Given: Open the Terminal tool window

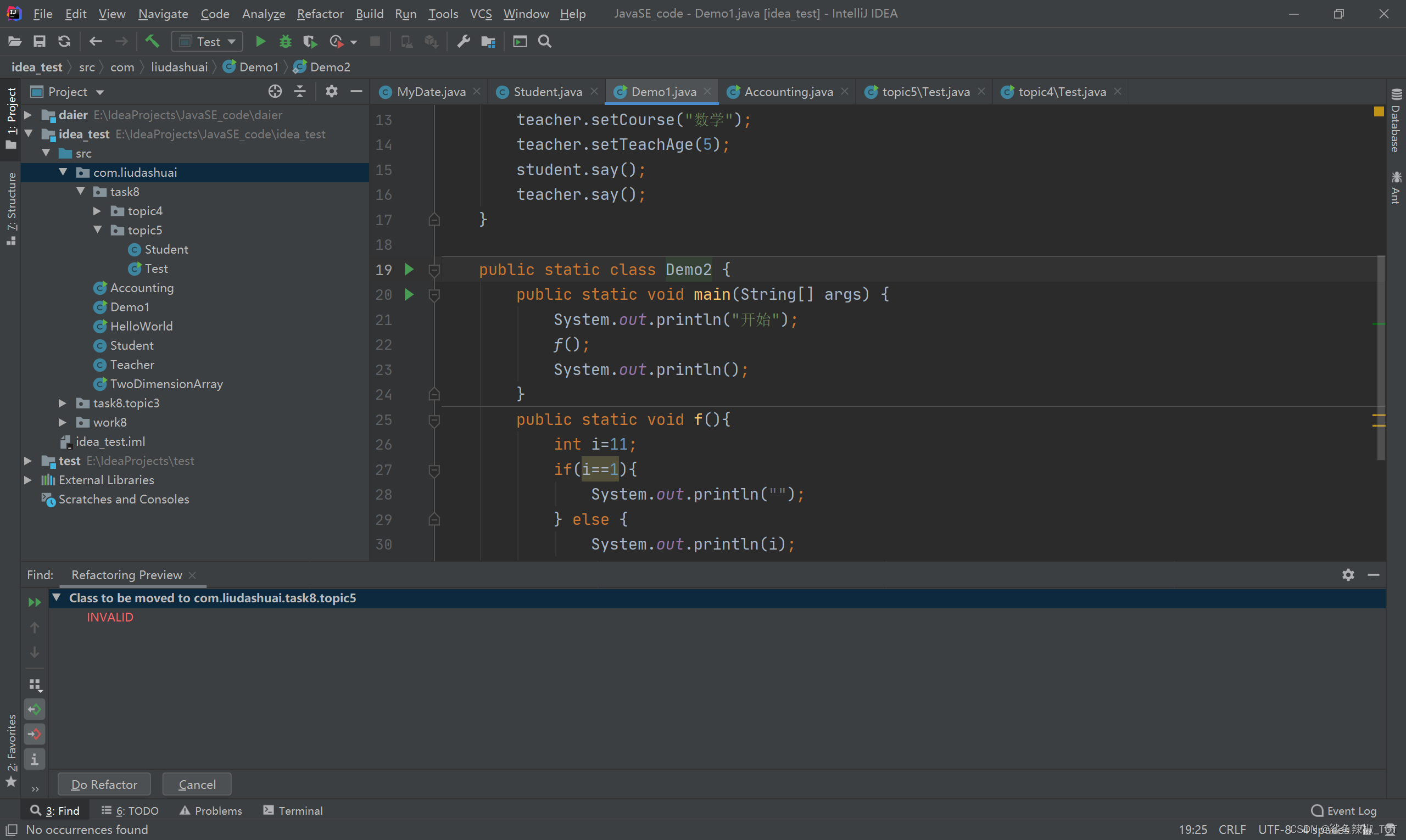Looking at the screenshot, I should point(293,810).
